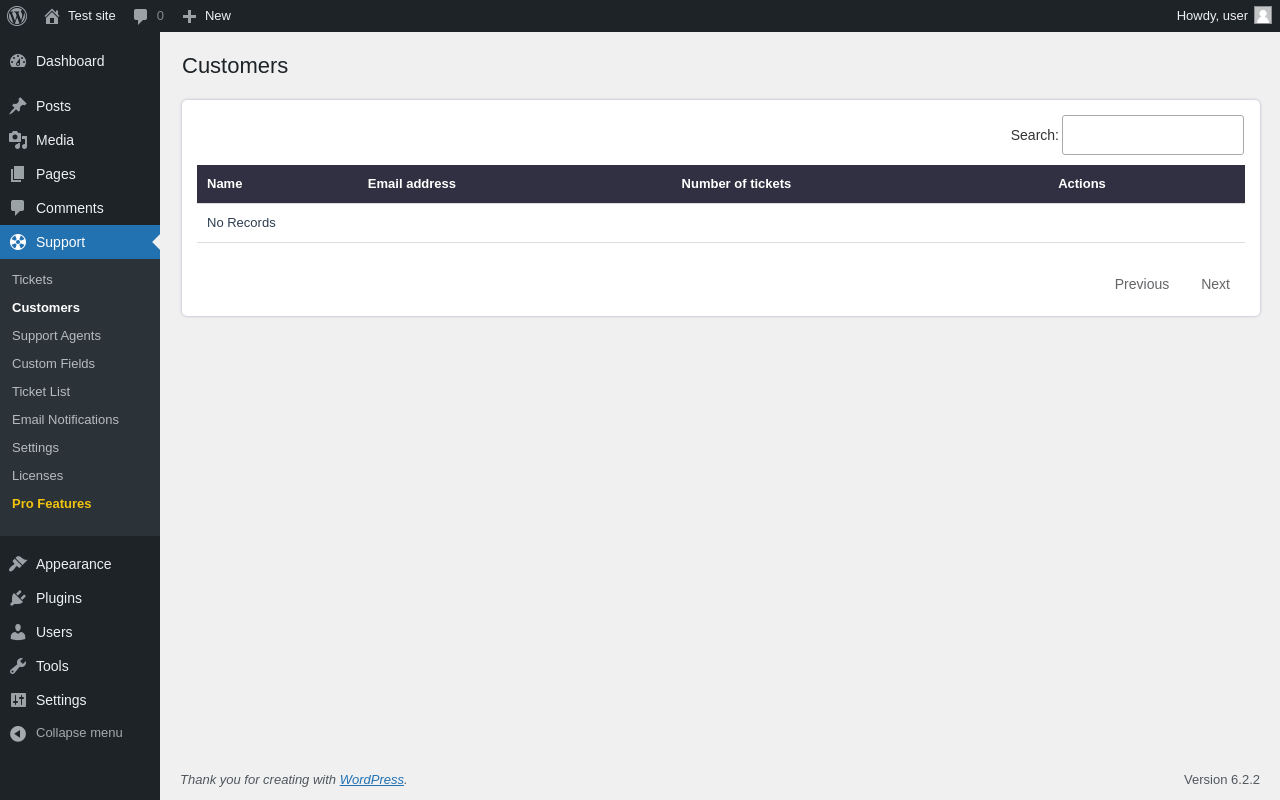This screenshot has height=800, width=1280.
Task: Click the Previous pagination button
Action: pos(1142,284)
